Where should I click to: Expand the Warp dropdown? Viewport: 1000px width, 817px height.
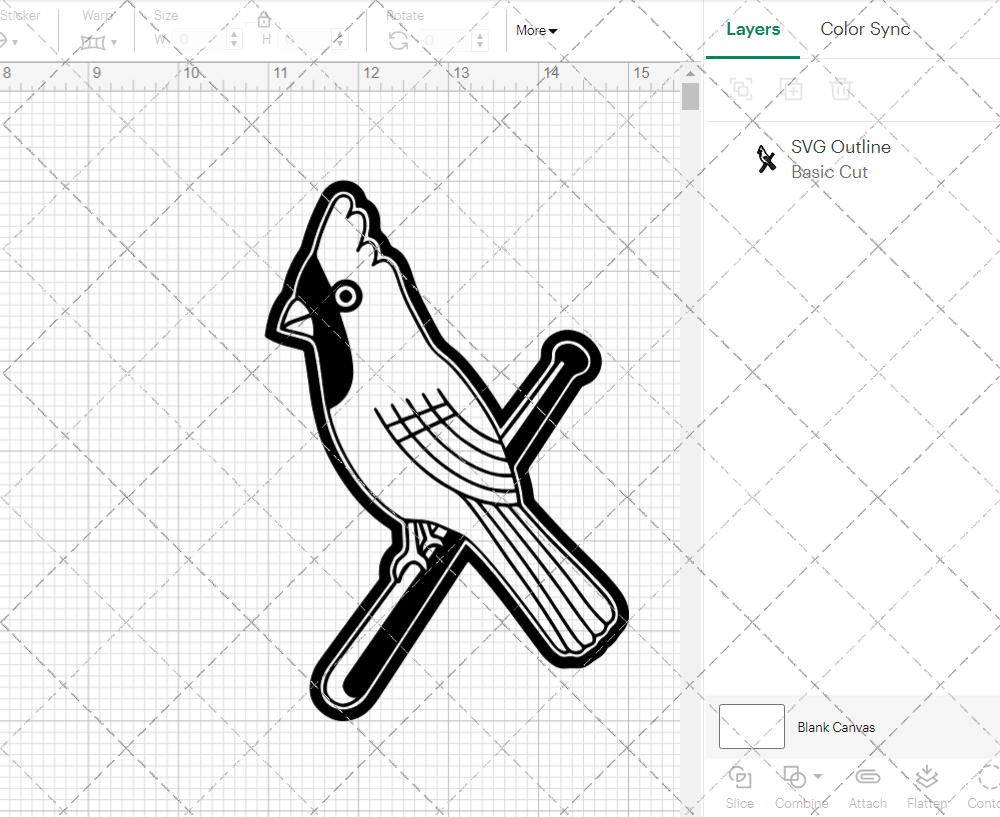[x=114, y=43]
